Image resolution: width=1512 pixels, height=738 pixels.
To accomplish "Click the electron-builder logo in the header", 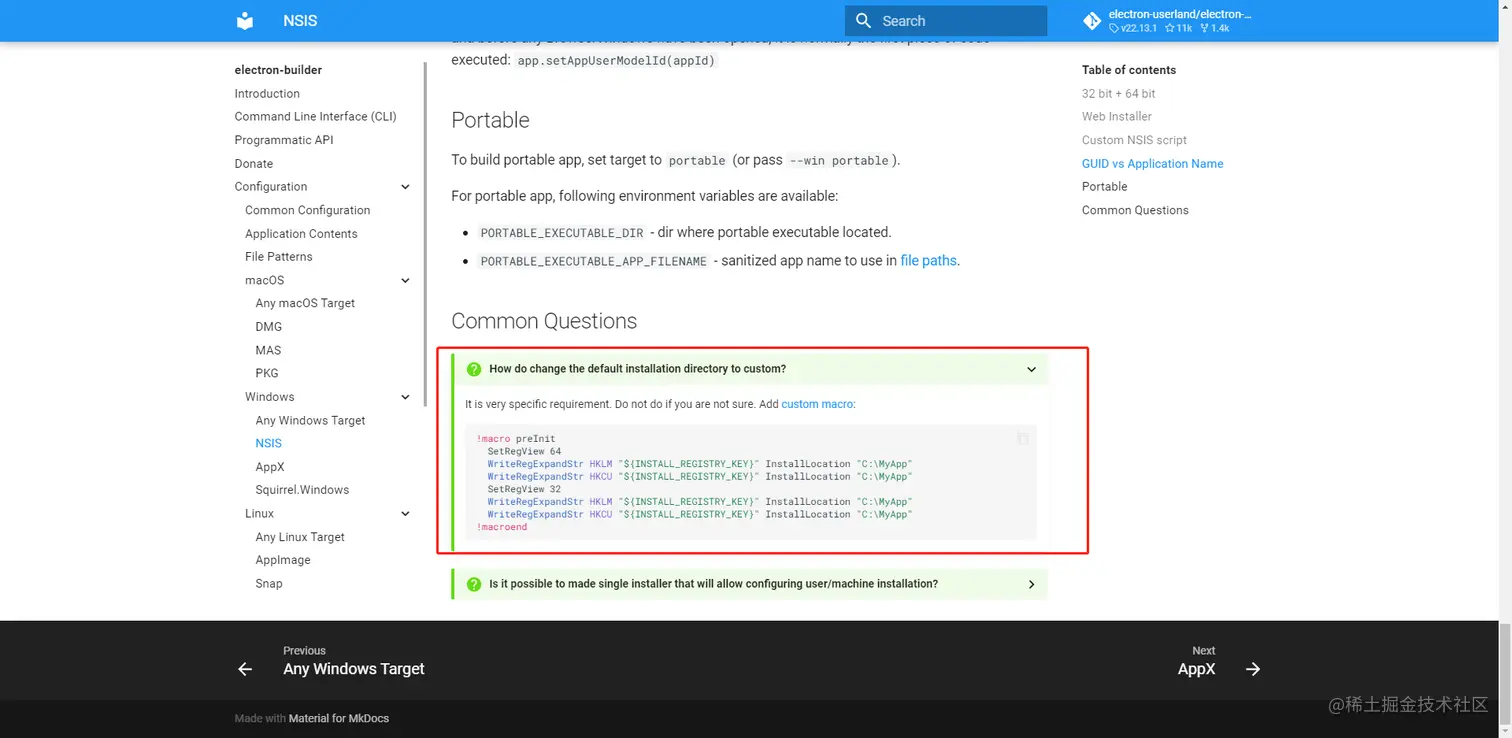I will (245, 20).
